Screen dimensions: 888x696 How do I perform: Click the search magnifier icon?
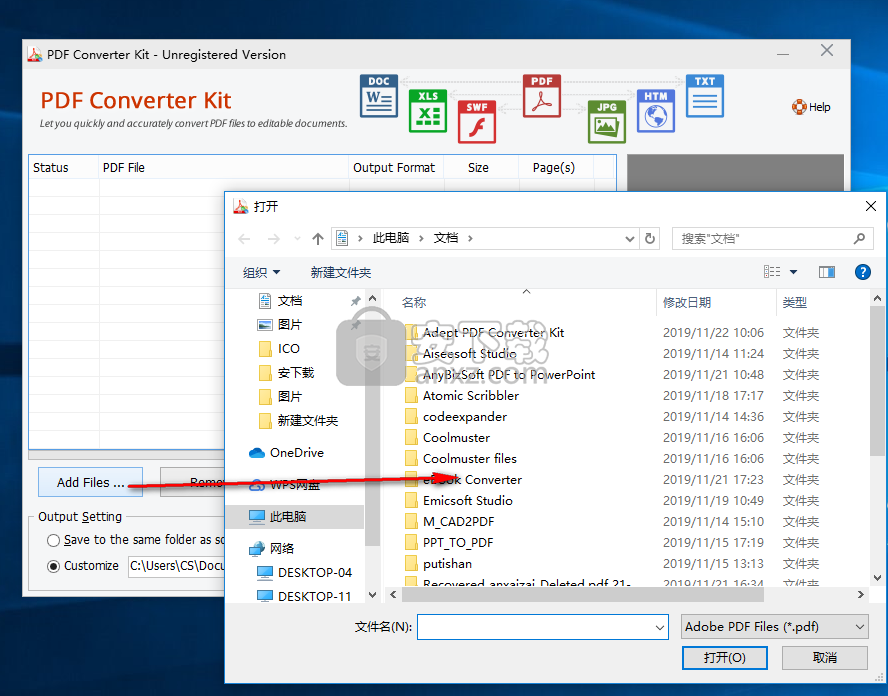tap(859, 239)
